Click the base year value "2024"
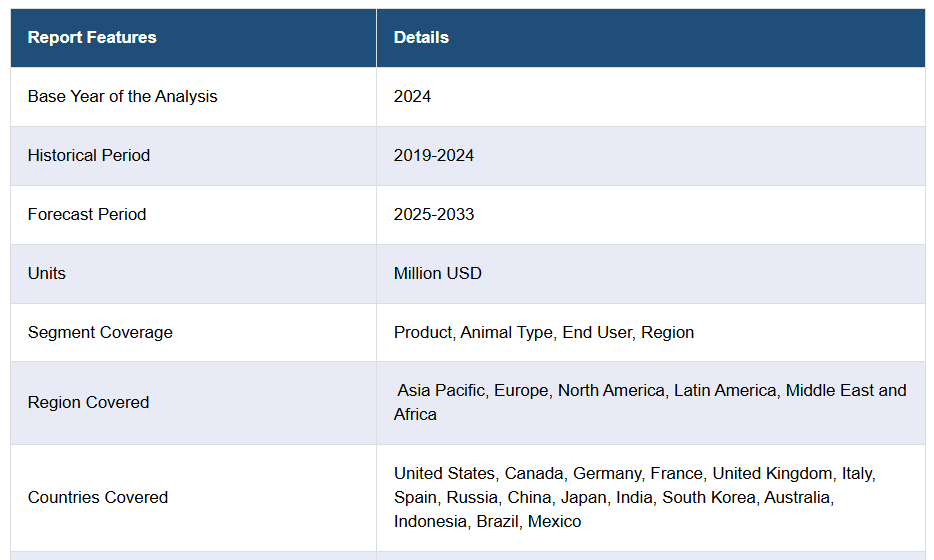This screenshot has width=934, height=560. point(412,97)
